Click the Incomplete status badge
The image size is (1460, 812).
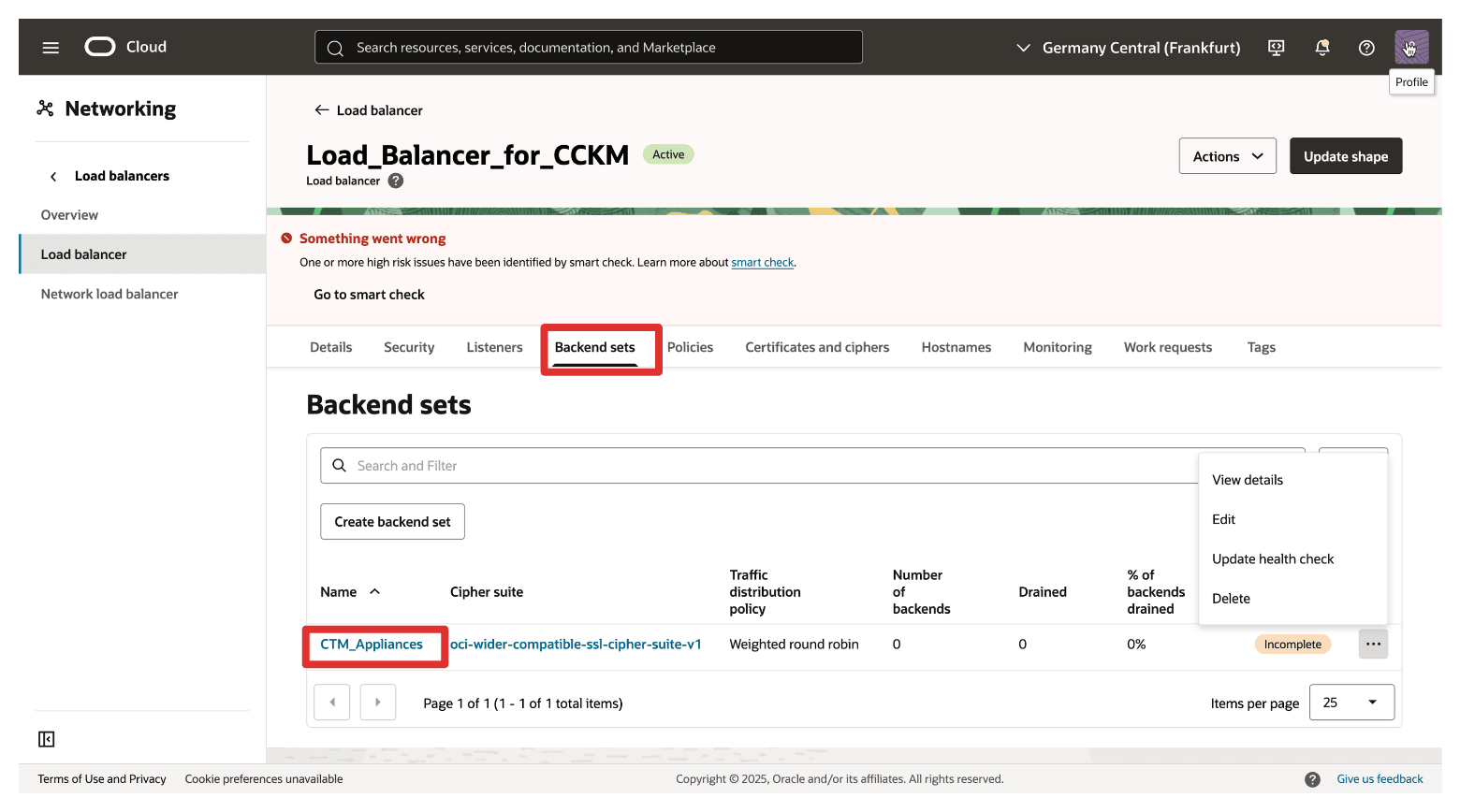click(x=1292, y=645)
